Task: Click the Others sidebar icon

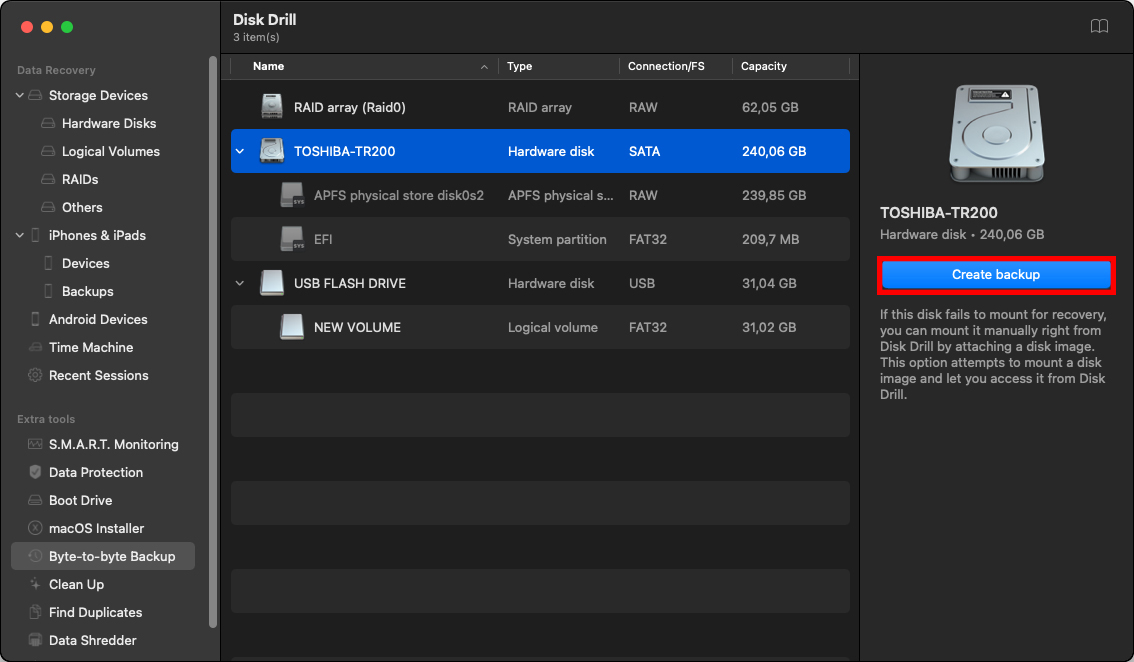Action: click(x=48, y=208)
